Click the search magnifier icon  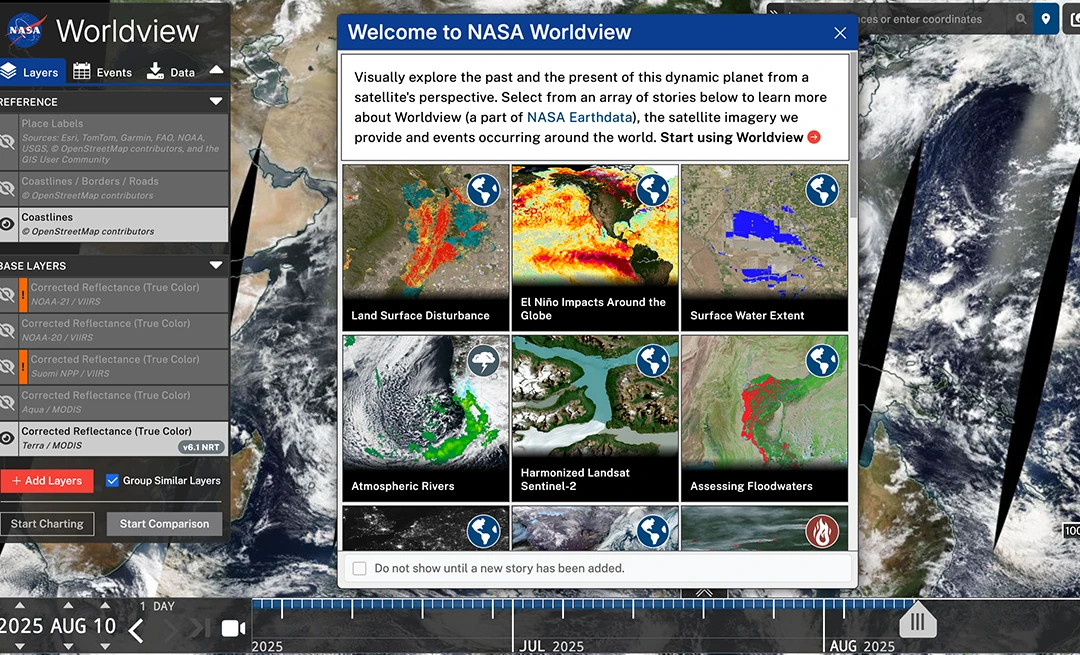click(1021, 19)
